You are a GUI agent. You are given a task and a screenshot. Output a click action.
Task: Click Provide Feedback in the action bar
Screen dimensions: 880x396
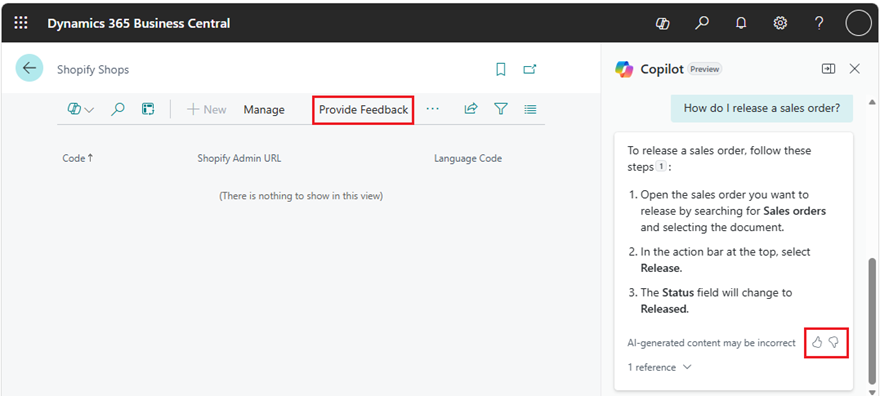click(x=363, y=110)
